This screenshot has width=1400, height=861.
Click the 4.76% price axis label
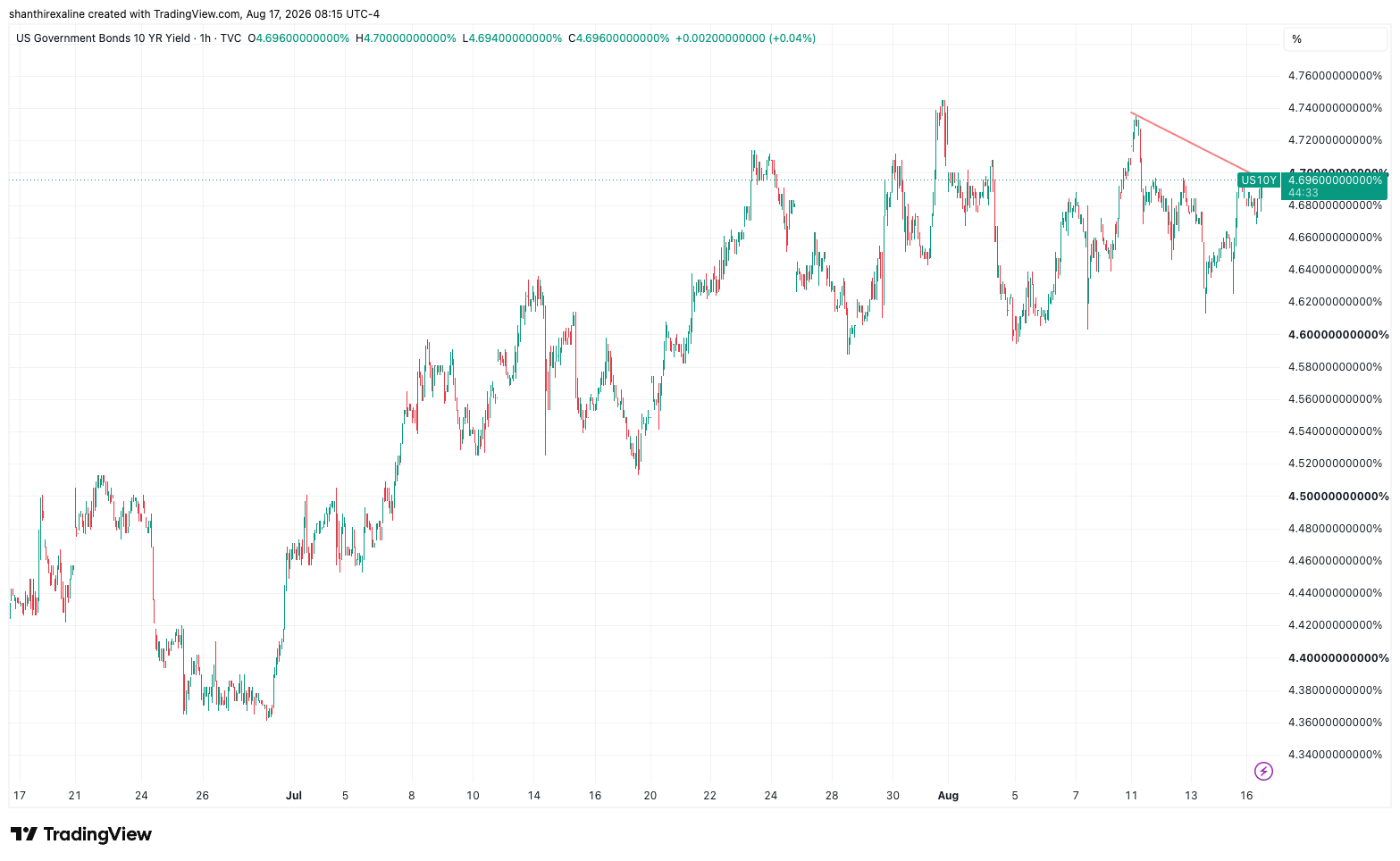[x=1335, y=76]
